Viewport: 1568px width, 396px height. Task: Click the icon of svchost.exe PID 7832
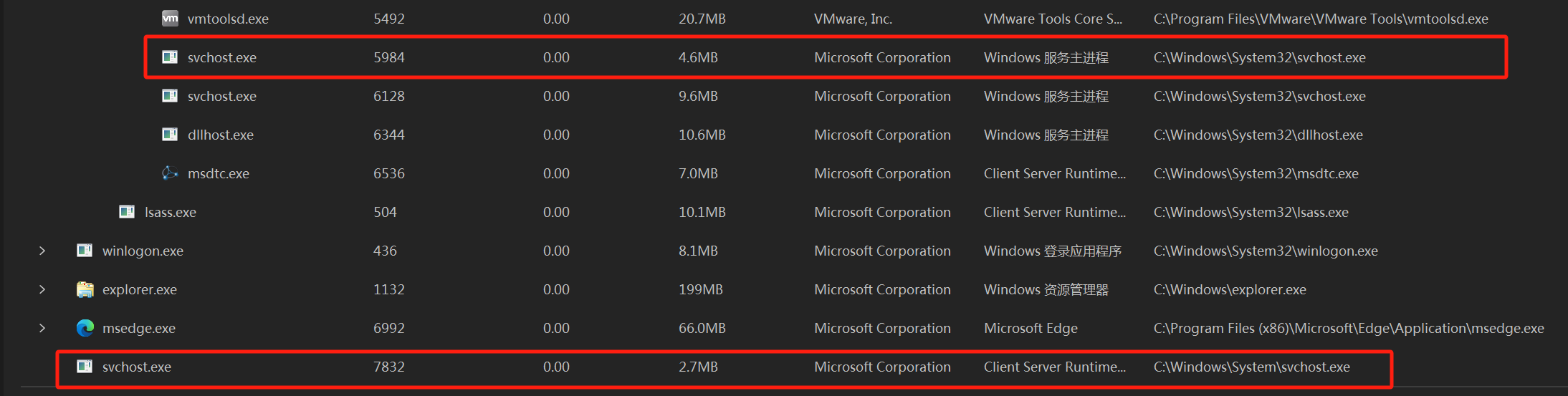pyautogui.click(x=85, y=367)
